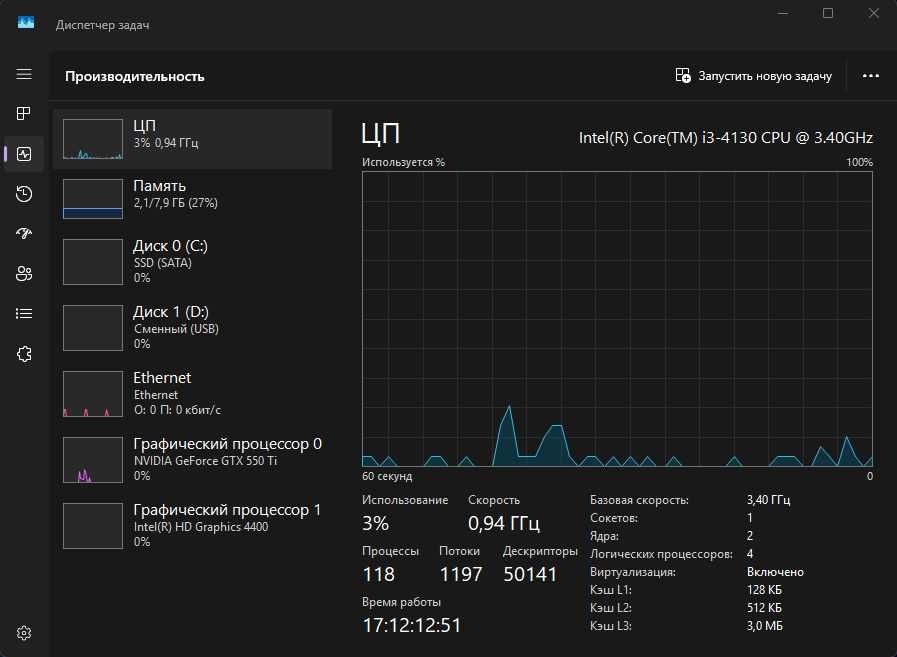The height and width of the screenshot is (657, 897).
Task: Click the Виртуализация Включено value
Action: (x=775, y=572)
